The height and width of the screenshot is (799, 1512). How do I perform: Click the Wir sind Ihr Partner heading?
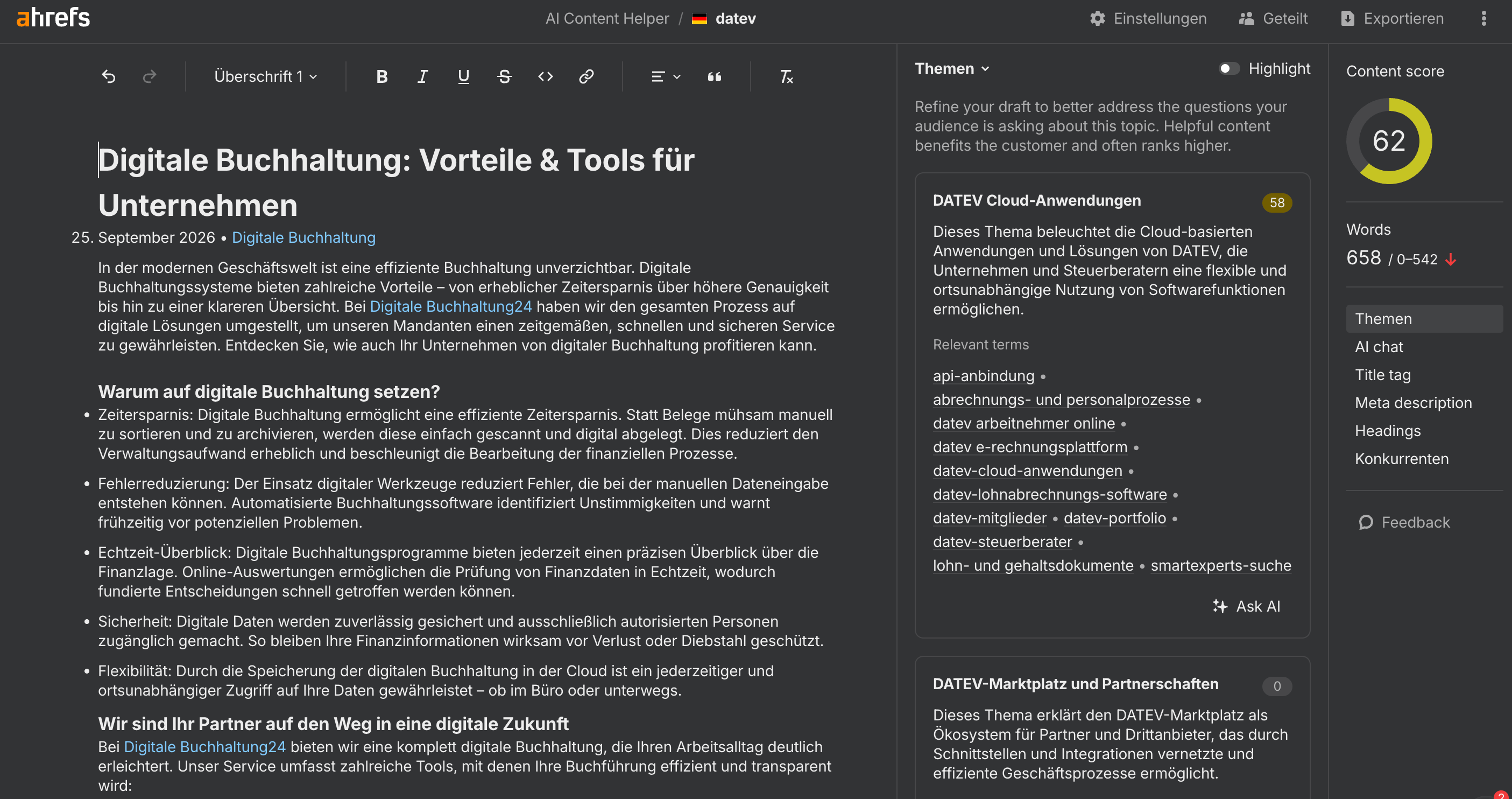click(334, 724)
